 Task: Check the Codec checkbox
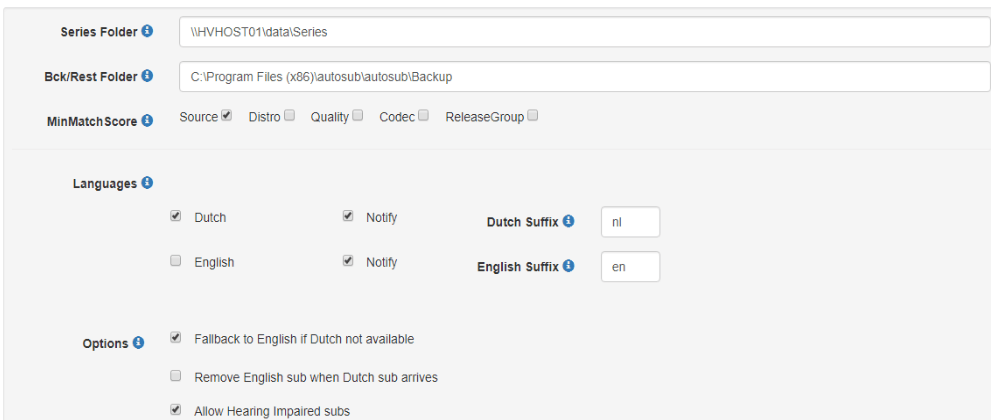pos(423,116)
